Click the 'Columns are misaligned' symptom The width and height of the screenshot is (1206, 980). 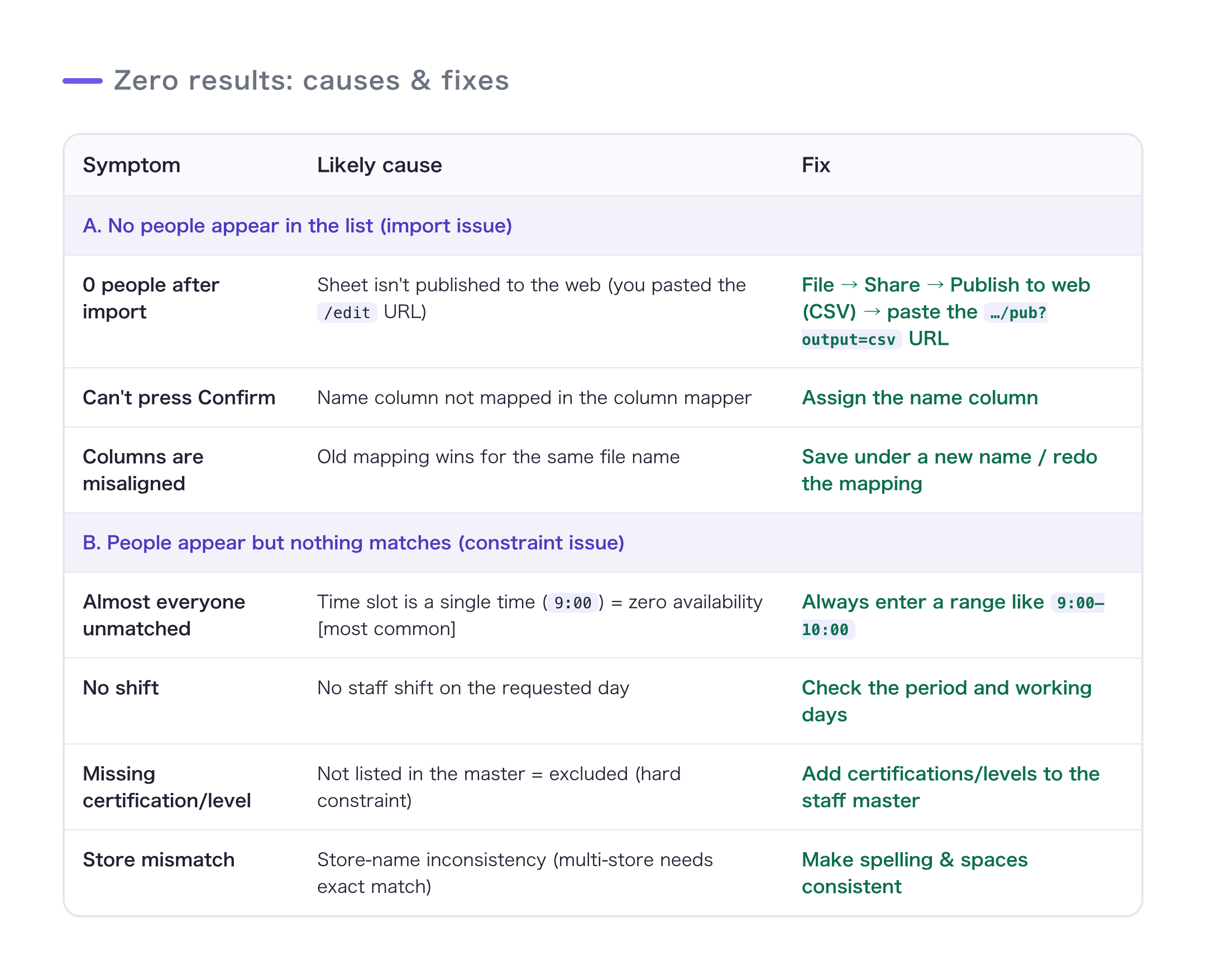coord(143,470)
